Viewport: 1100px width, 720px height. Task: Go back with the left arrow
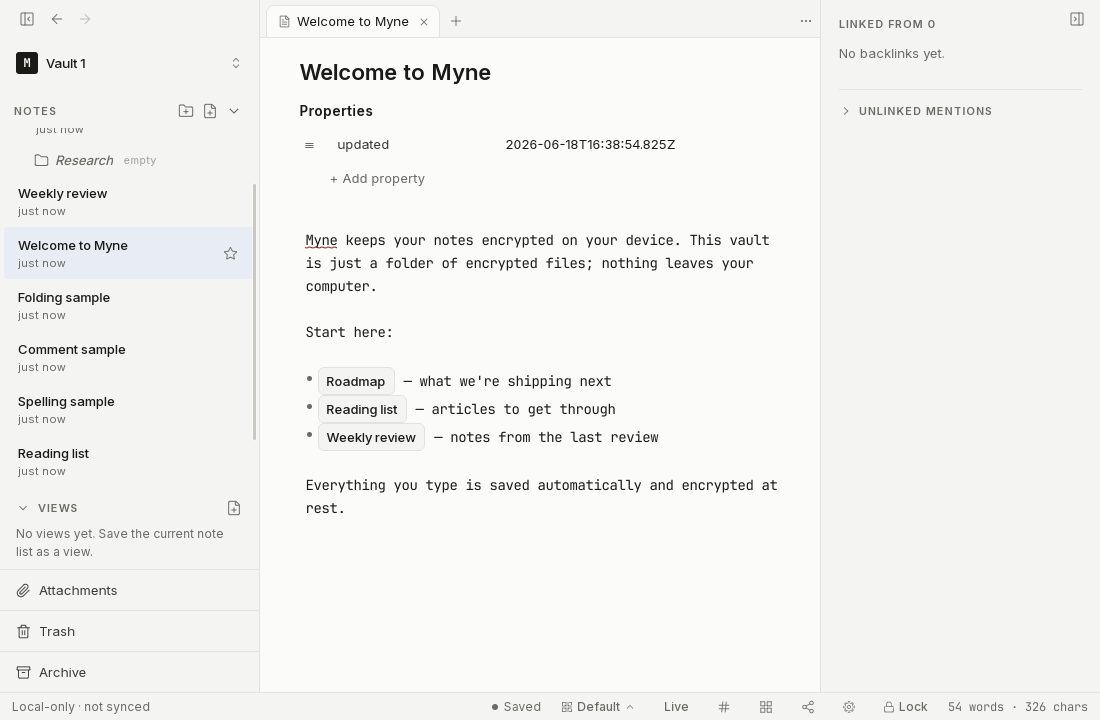click(57, 19)
